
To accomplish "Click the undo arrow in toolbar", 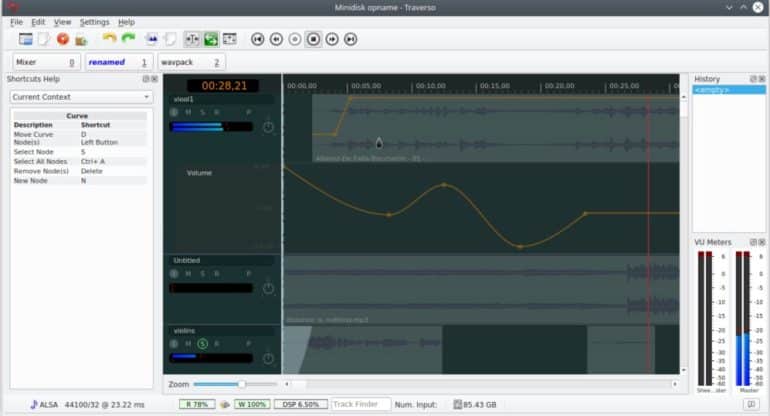I will (108, 39).
